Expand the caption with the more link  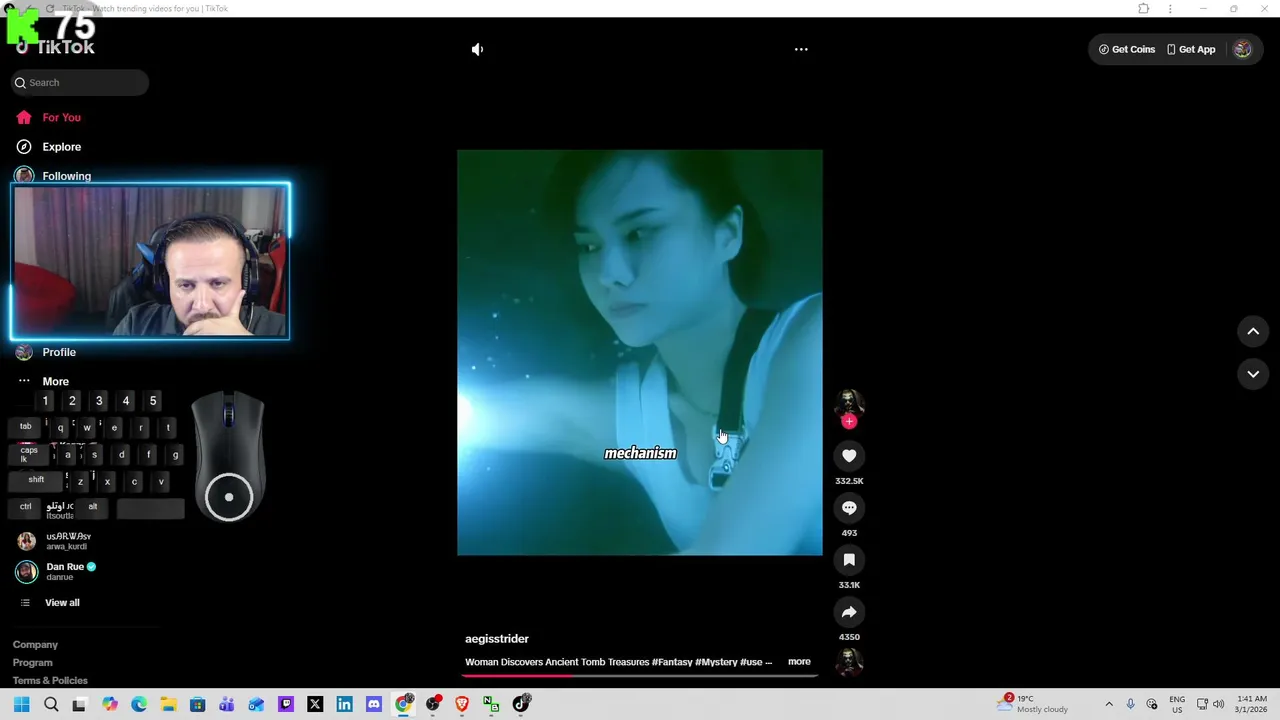[x=799, y=662]
